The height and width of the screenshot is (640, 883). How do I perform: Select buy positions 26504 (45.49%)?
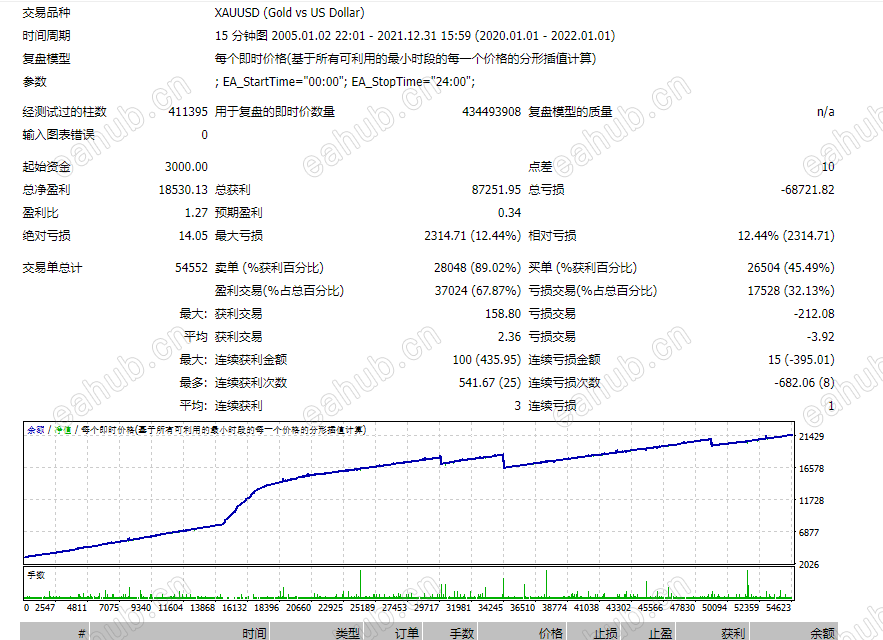point(791,268)
